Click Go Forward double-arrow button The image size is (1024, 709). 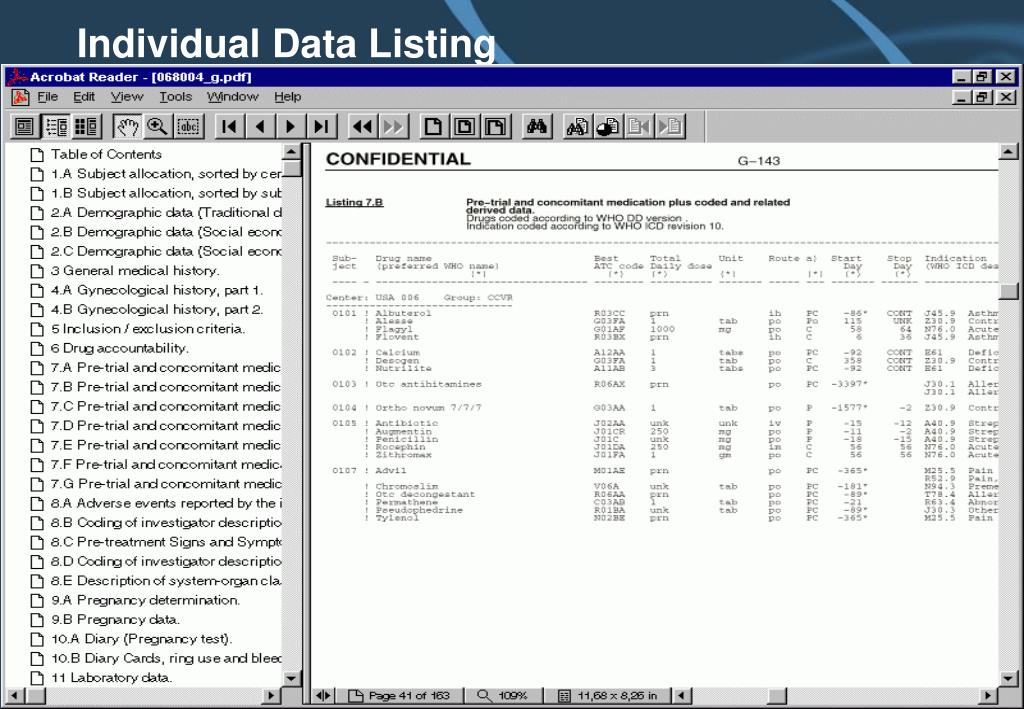pos(393,126)
